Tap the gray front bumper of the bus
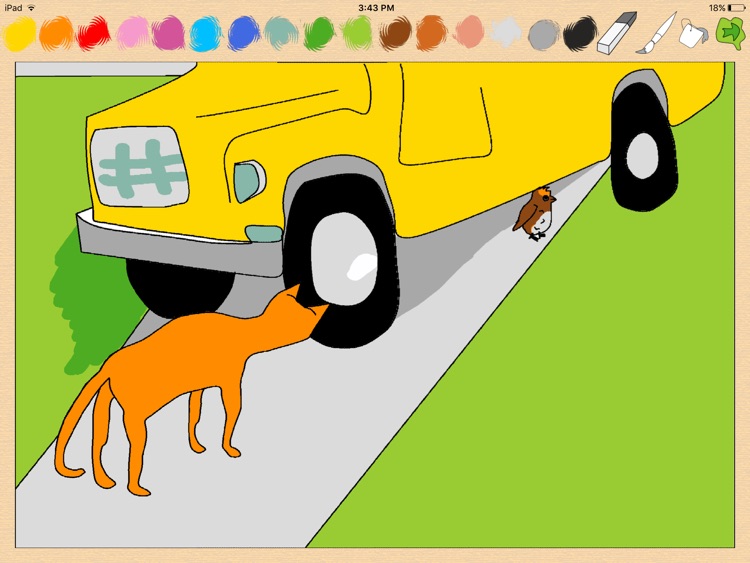 179,249
